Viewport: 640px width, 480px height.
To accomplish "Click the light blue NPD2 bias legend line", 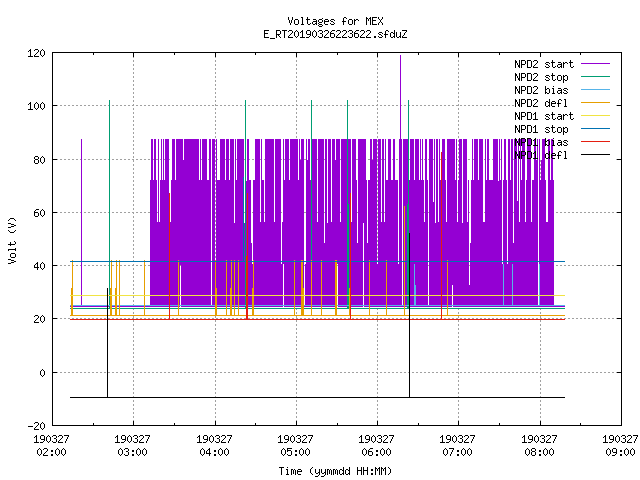I will click(595, 89).
